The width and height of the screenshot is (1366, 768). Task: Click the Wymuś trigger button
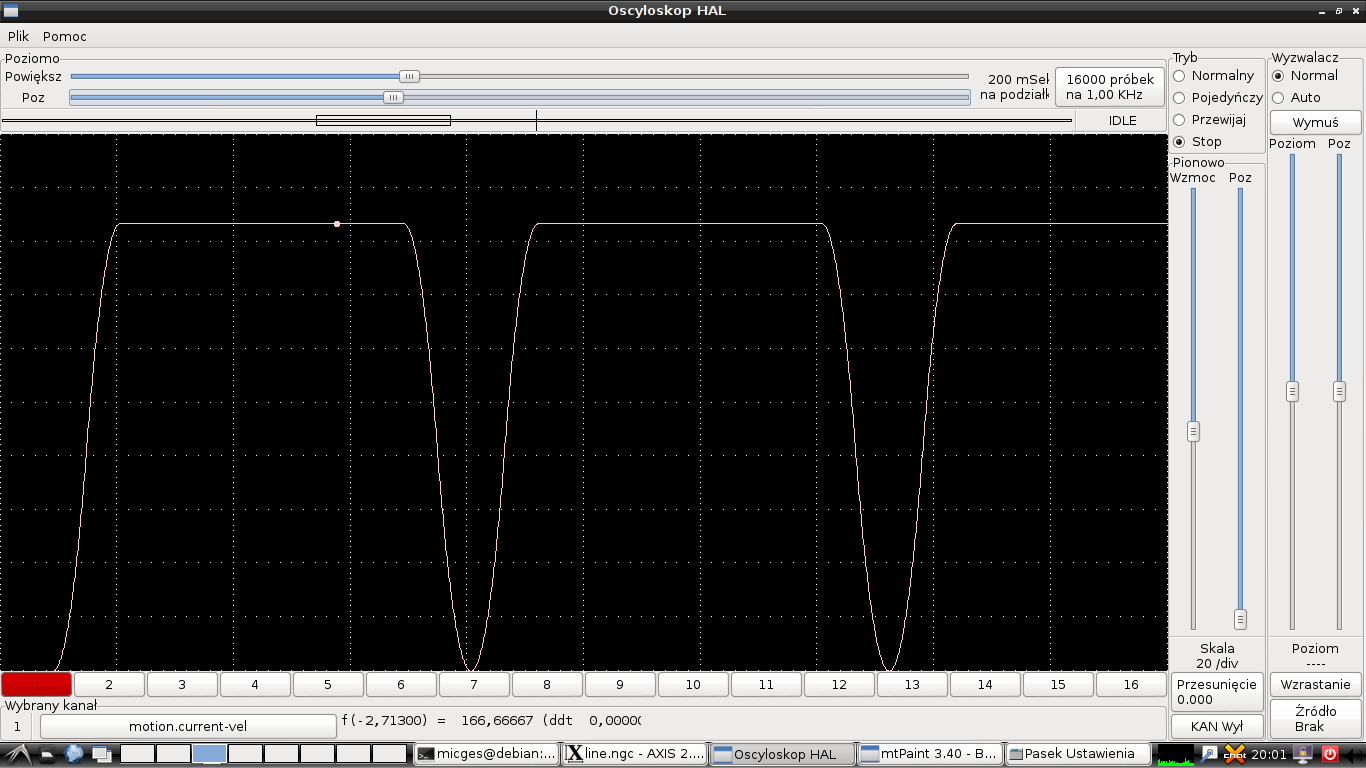(1315, 122)
